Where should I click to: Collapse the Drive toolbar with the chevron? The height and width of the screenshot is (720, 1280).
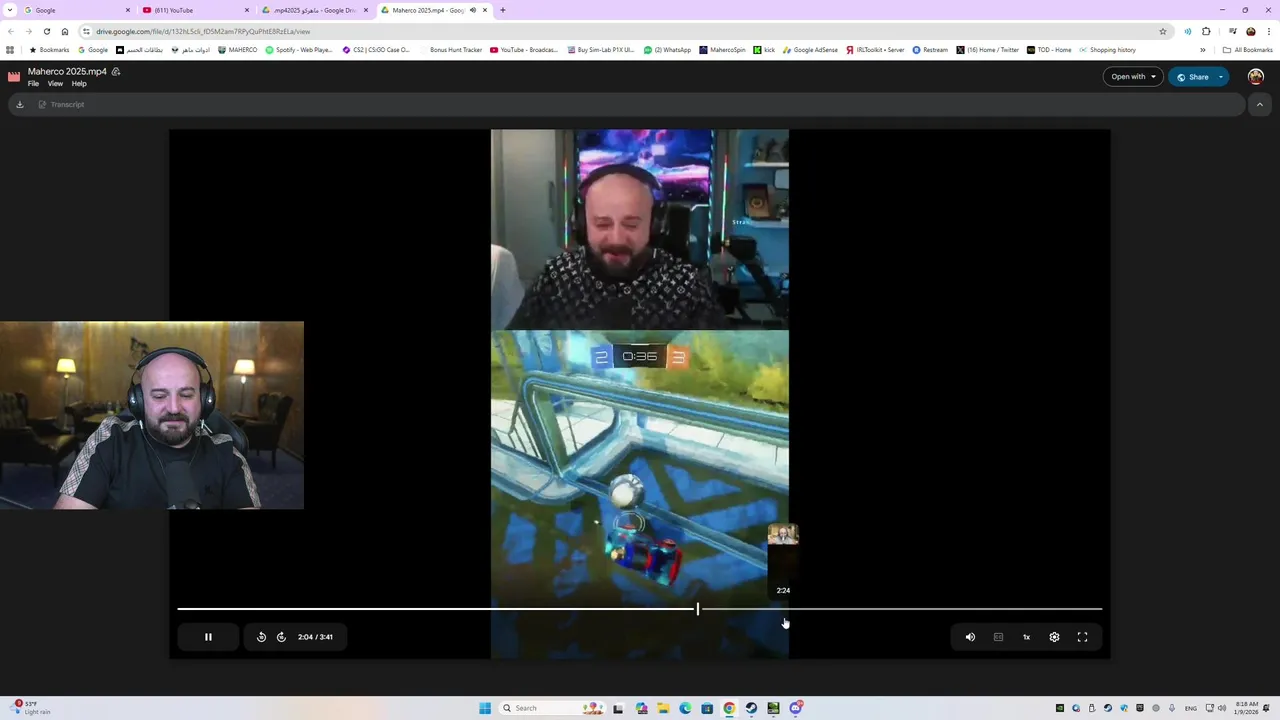point(1260,104)
